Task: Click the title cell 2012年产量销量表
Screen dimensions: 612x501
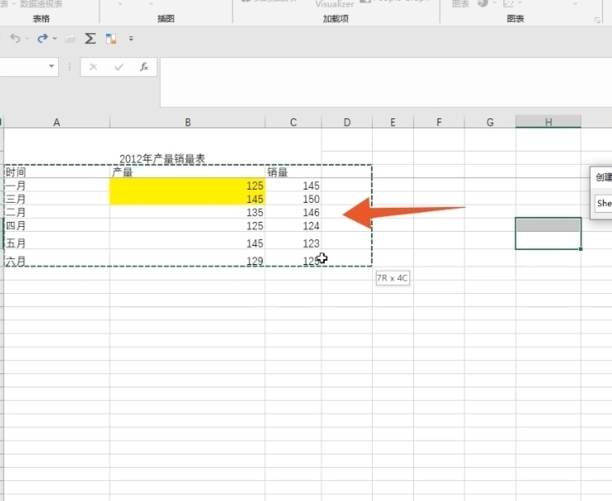Action: (162, 159)
